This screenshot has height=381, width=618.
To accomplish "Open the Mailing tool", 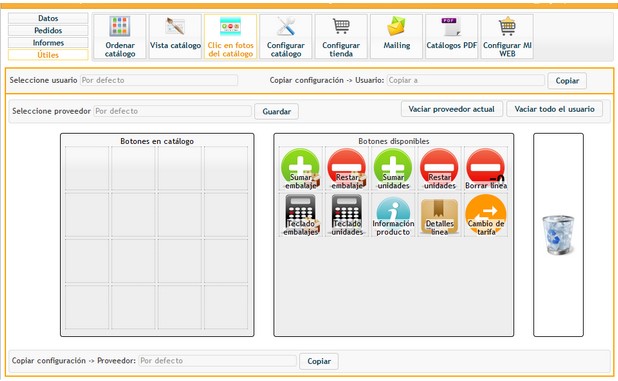I will click(x=396, y=37).
